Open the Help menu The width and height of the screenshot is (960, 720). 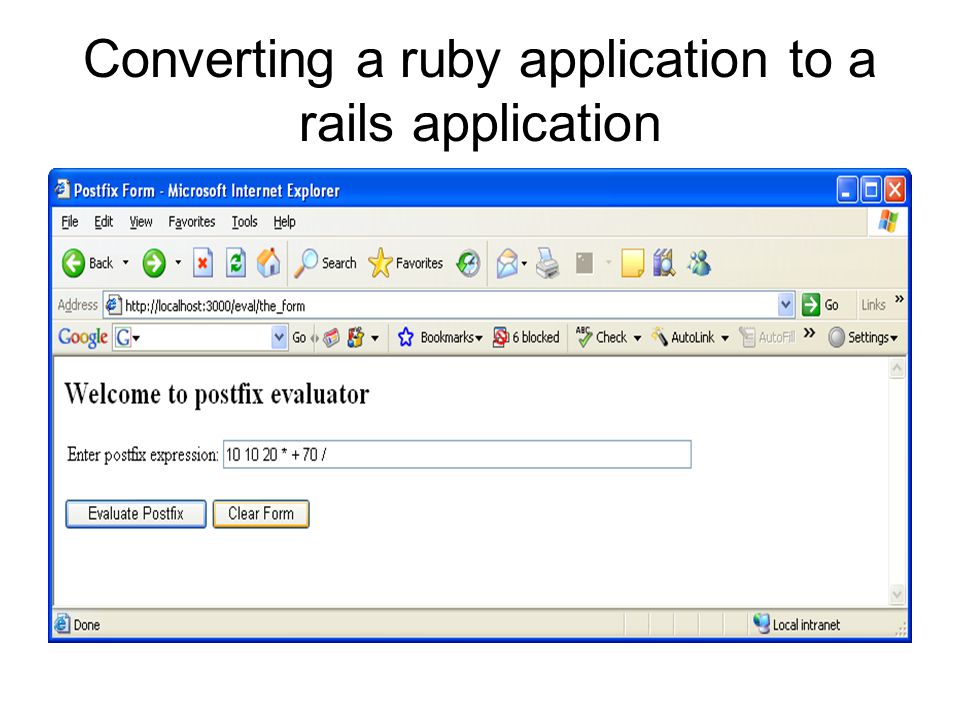point(284,222)
